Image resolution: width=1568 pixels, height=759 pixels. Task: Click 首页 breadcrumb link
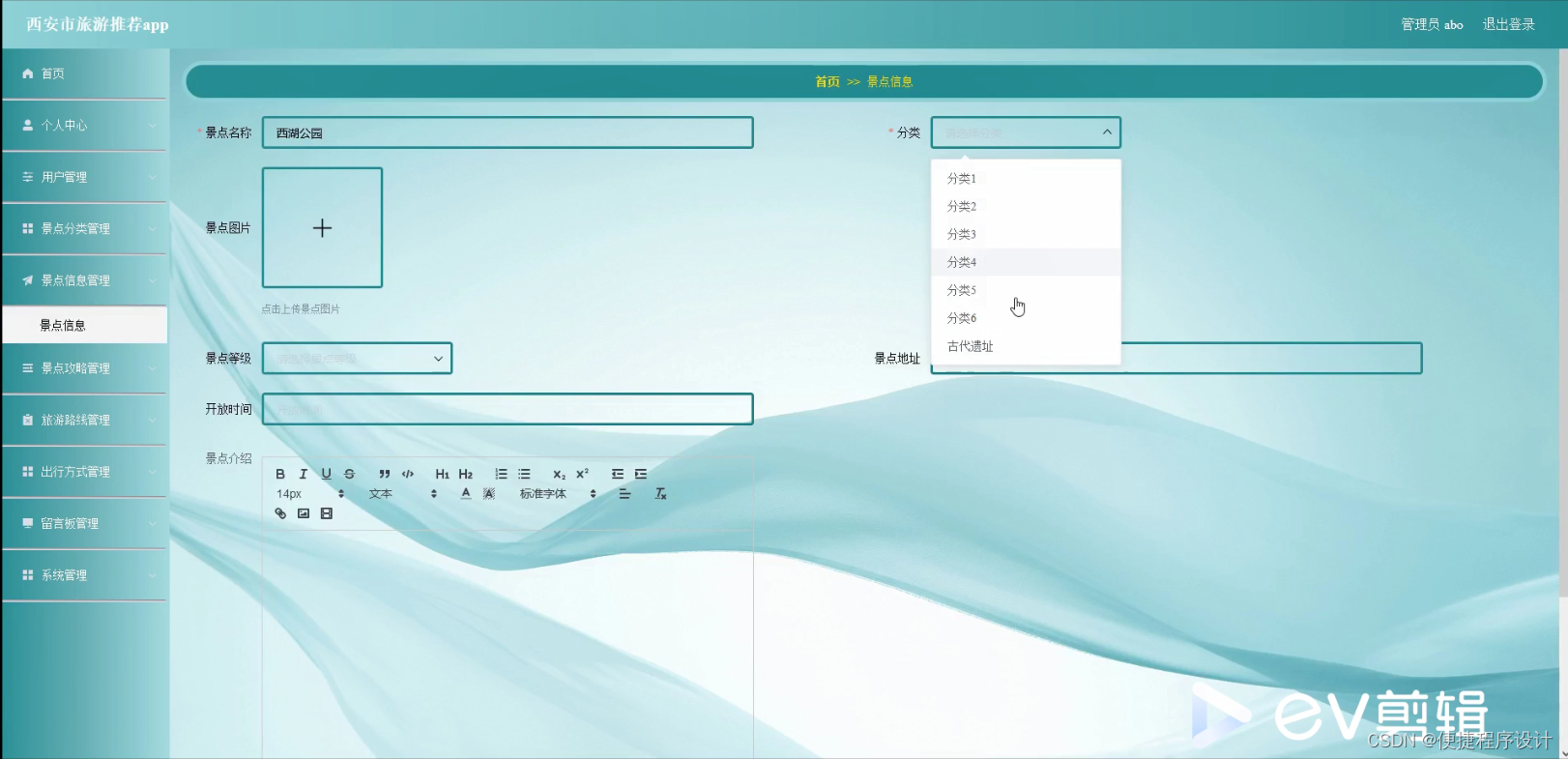[x=828, y=82]
